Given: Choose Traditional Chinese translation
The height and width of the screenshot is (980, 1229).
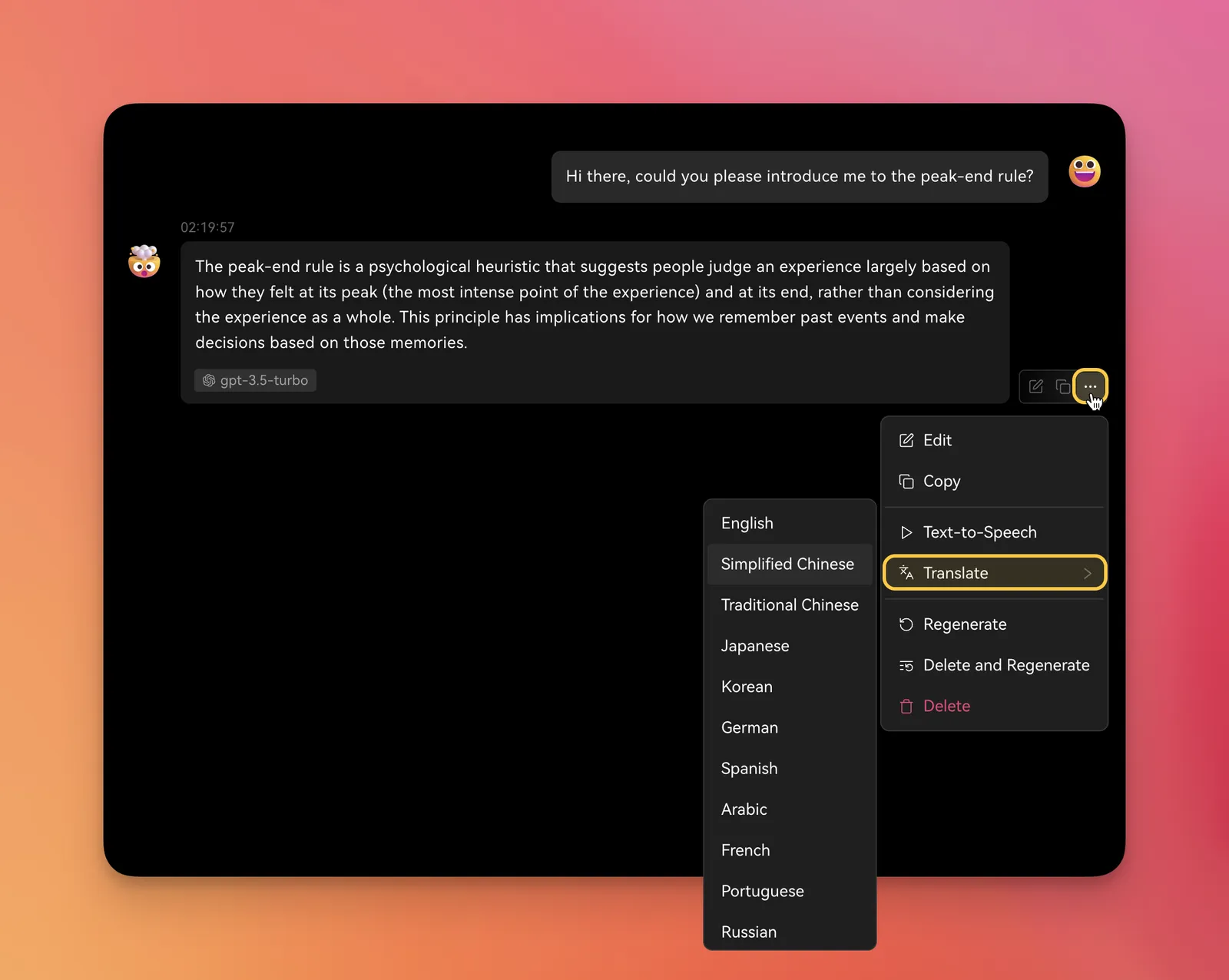Looking at the screenshot, I should pyautogui.click(x=789, y=605).
